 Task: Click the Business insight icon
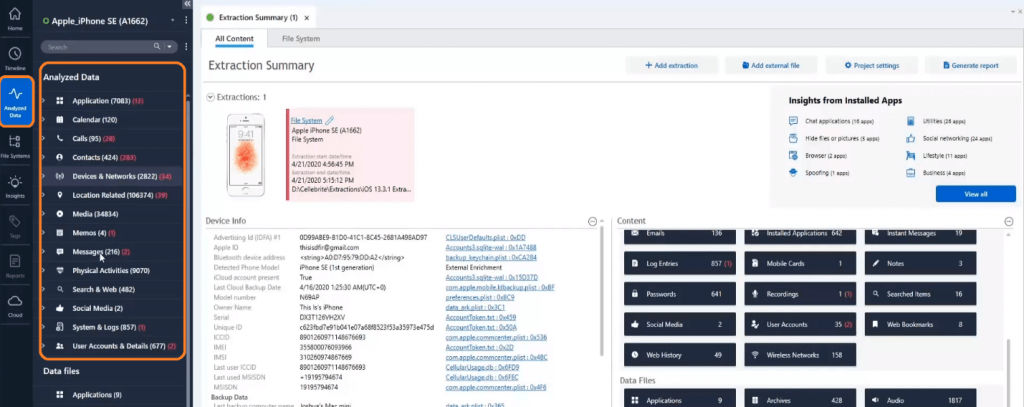click(910, 173)
